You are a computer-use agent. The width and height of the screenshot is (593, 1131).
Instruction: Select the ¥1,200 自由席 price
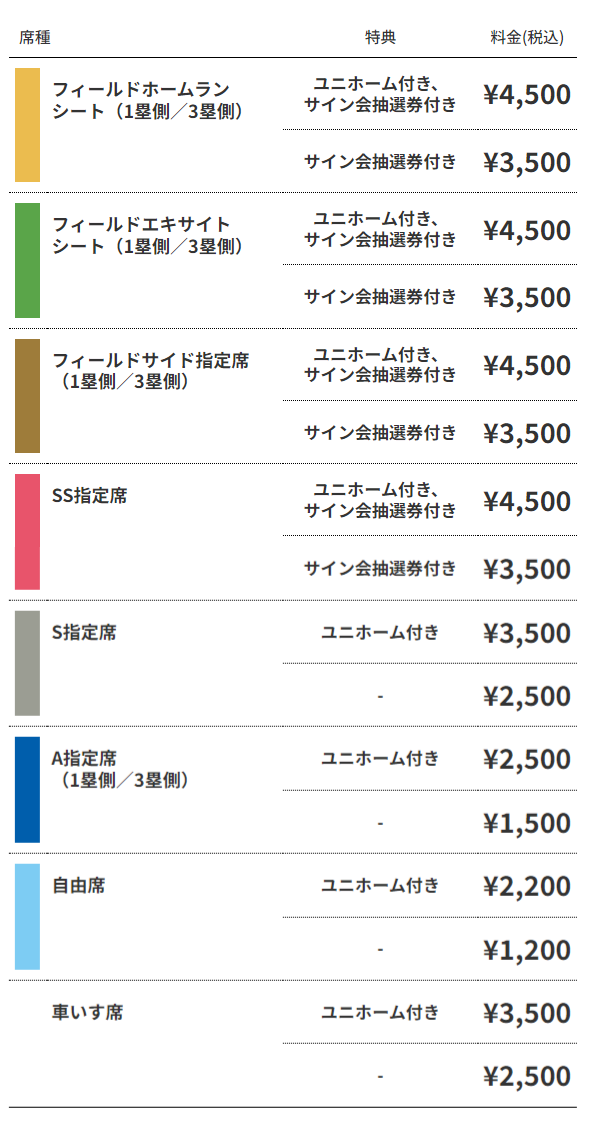point(527,949)
